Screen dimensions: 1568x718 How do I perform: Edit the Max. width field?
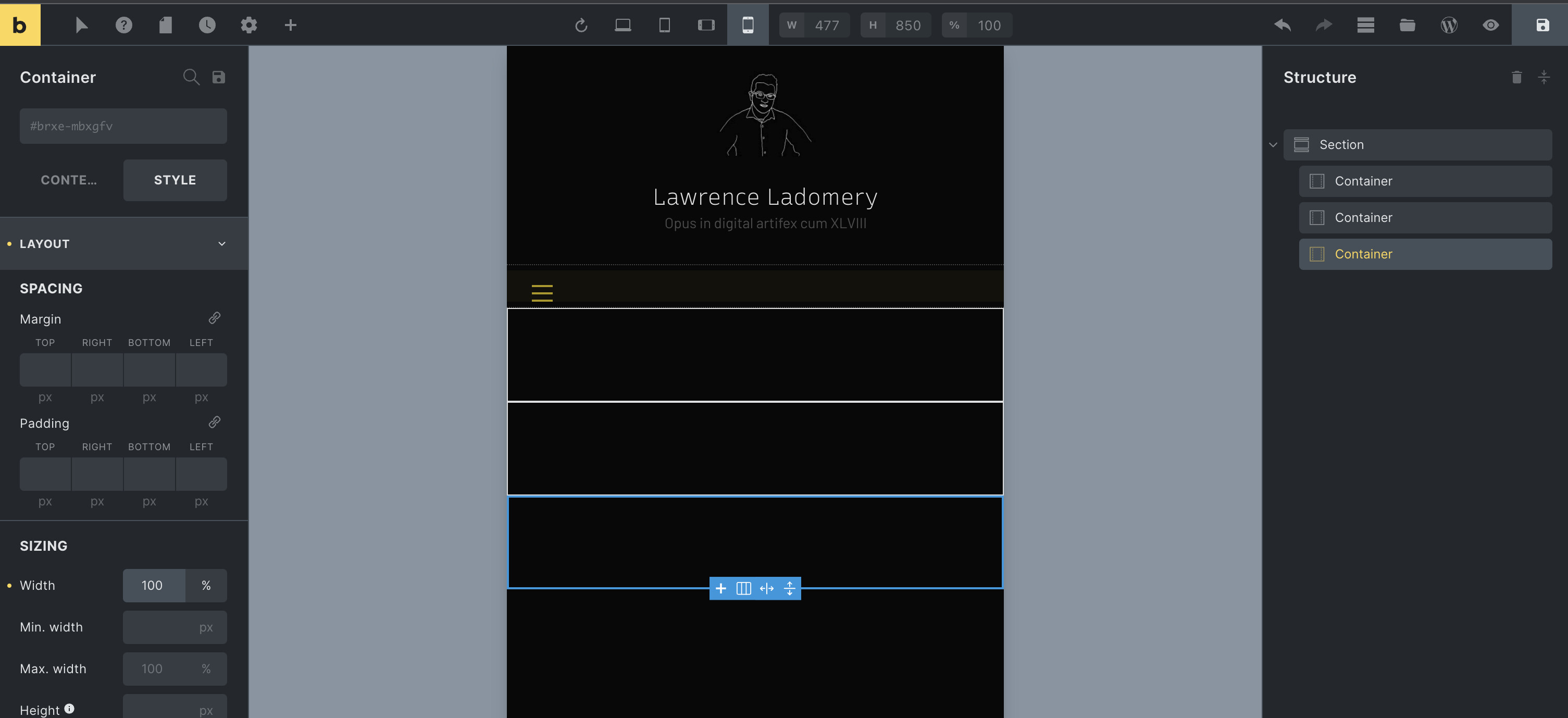[x=175, y=669]
